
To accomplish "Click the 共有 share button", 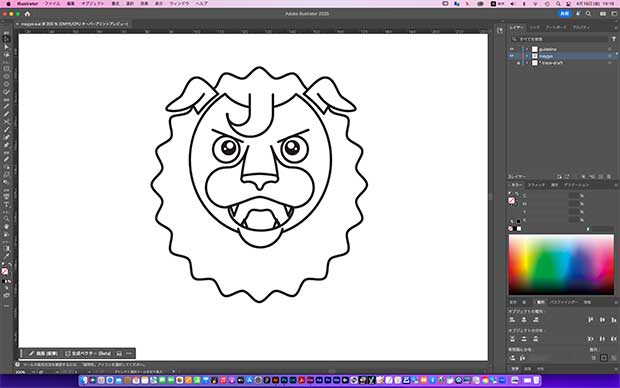I will [565, 14].
